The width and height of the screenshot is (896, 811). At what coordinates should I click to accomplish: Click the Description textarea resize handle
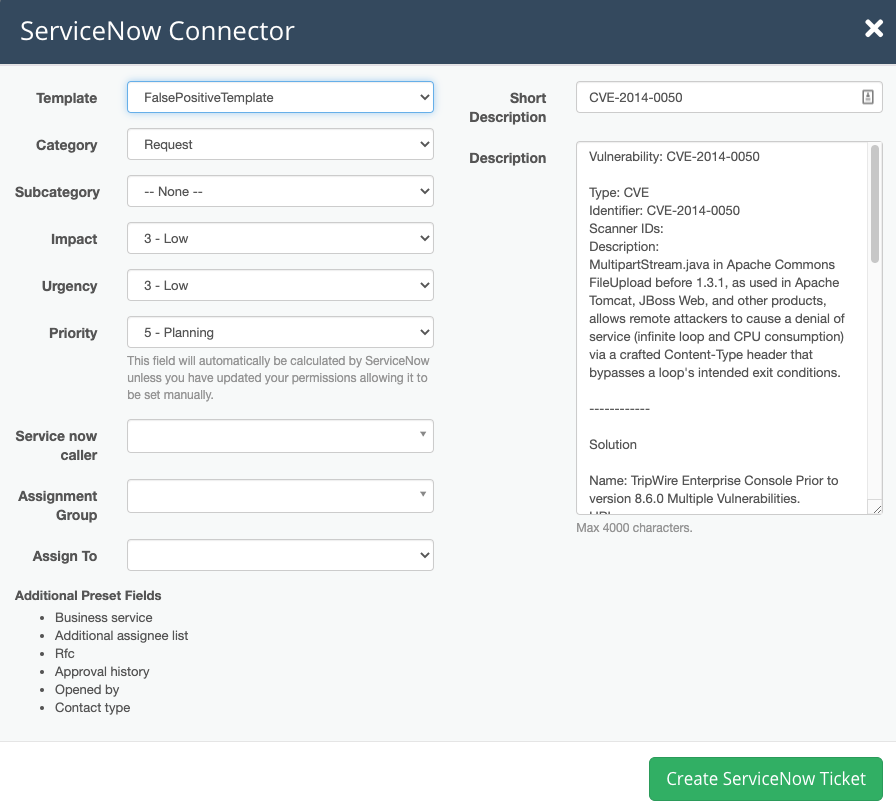(877, 508)
